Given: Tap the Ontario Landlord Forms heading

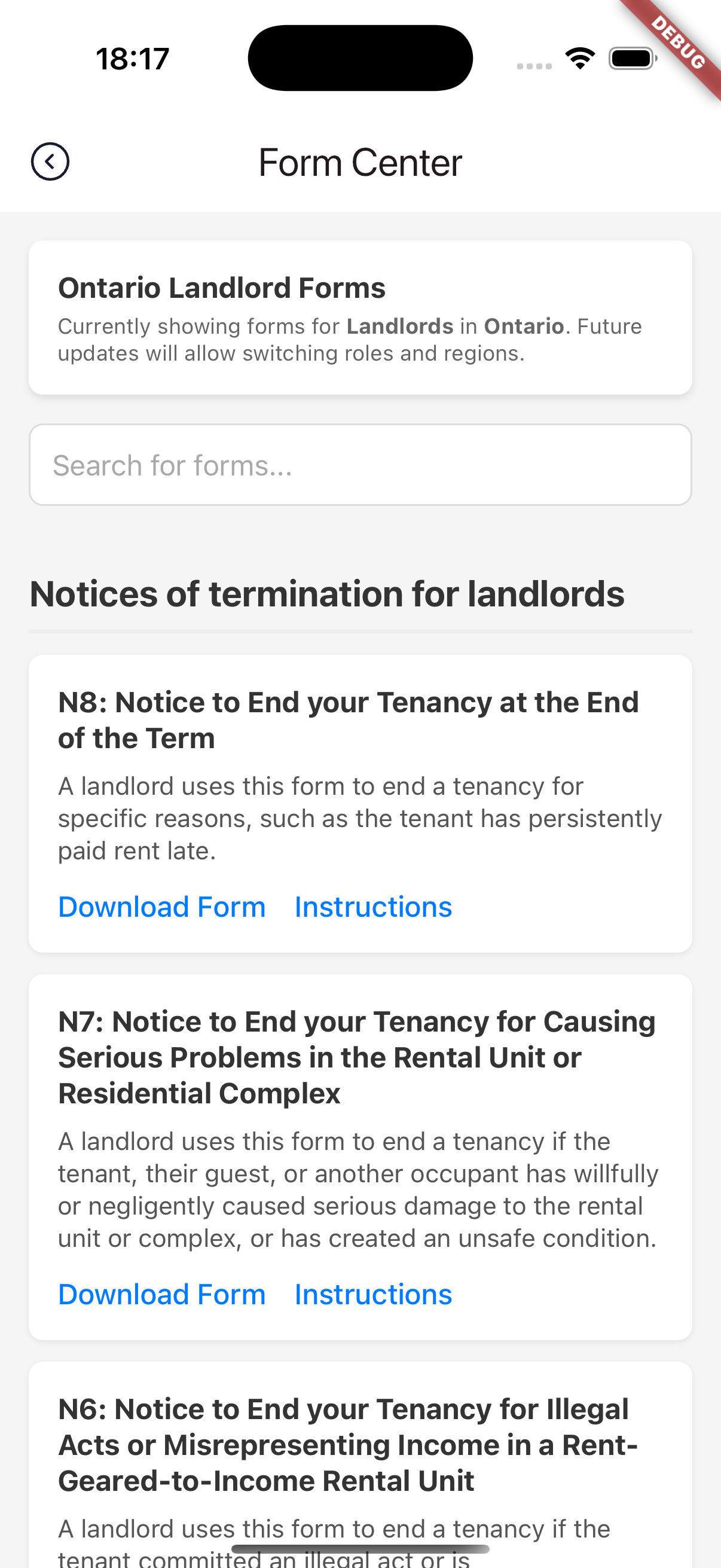Looking at the screenshot, I should pyautogui.click(x=221, y=288).
